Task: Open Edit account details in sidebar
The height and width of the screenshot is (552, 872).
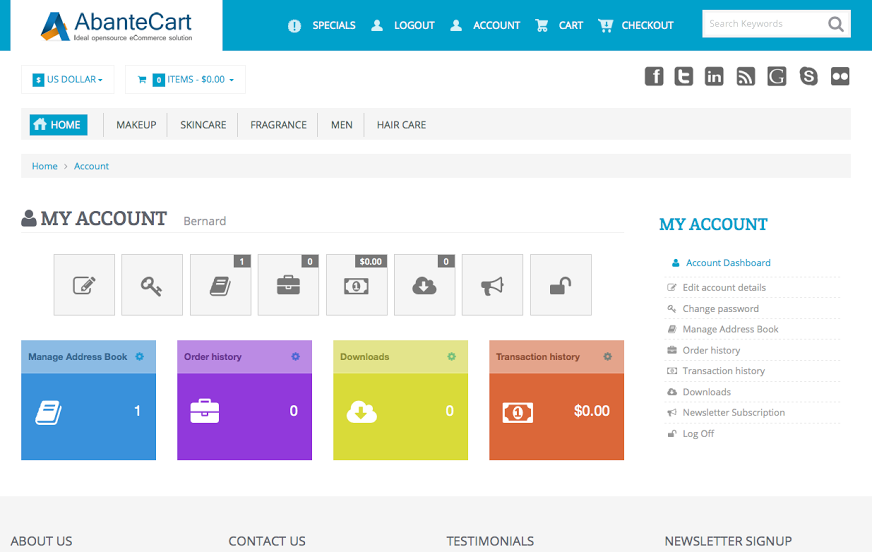Action: click(x=724, y=287)
